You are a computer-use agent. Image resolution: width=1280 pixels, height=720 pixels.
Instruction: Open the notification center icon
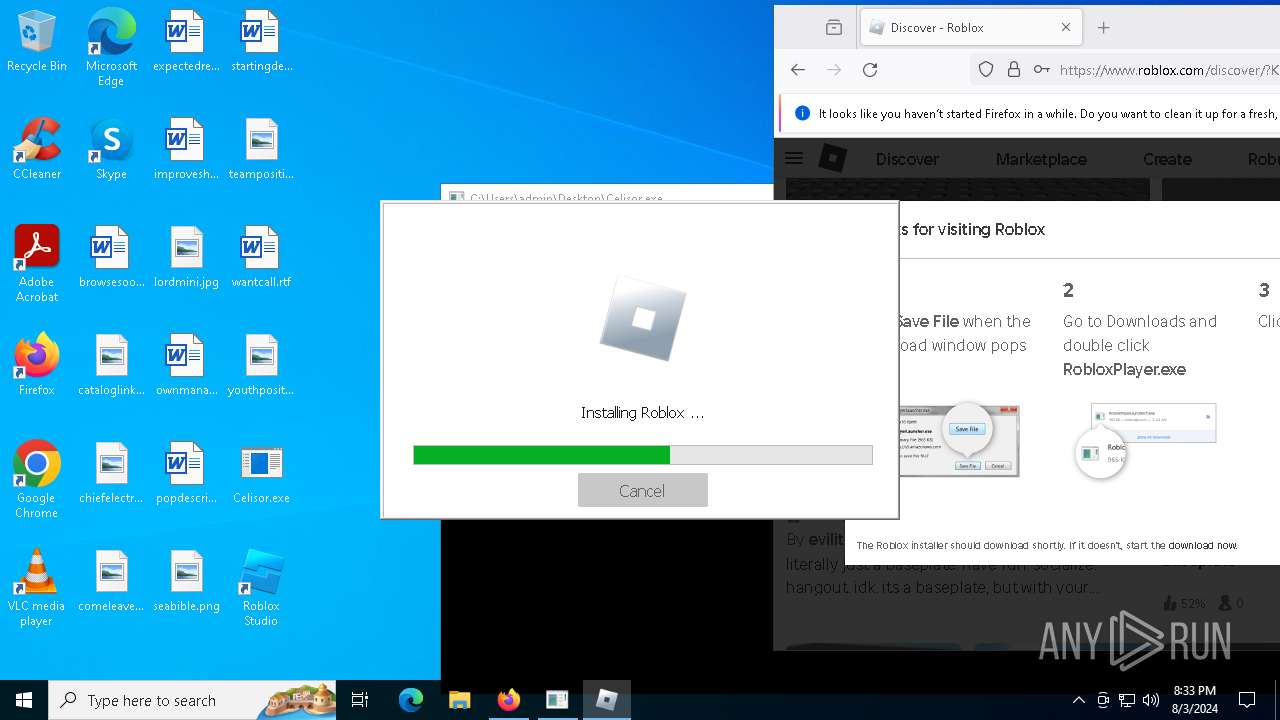[1247, 700]
